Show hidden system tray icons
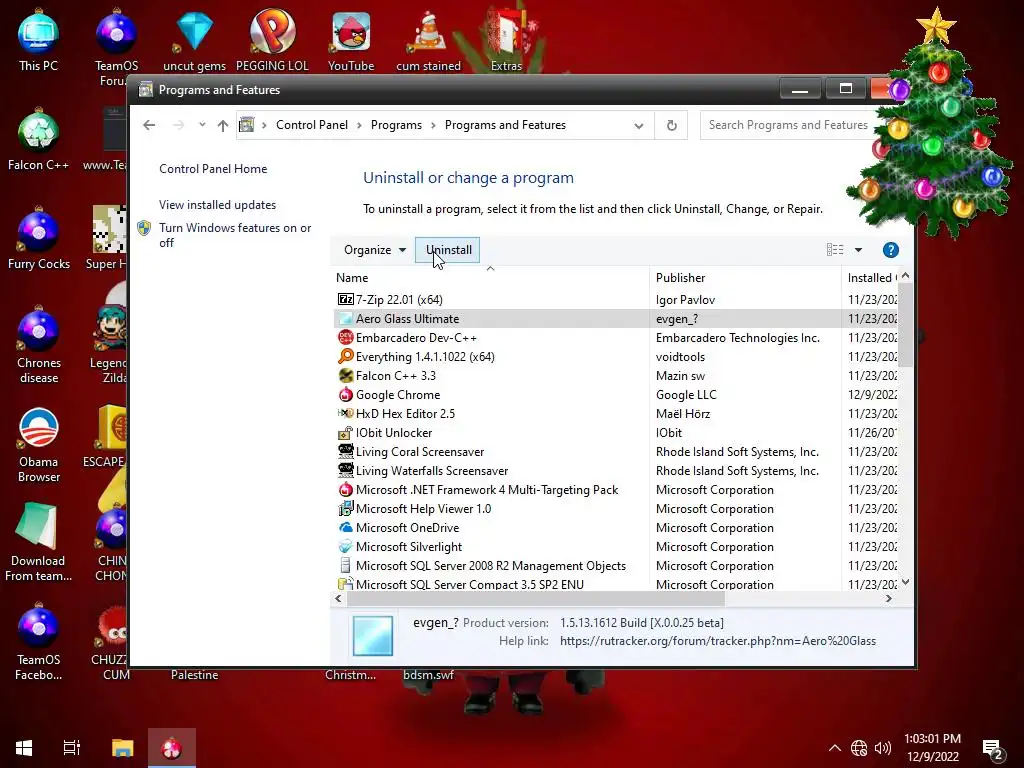Screen dimensions: 1024x768 pyautogui.click(x=835, y=748)
